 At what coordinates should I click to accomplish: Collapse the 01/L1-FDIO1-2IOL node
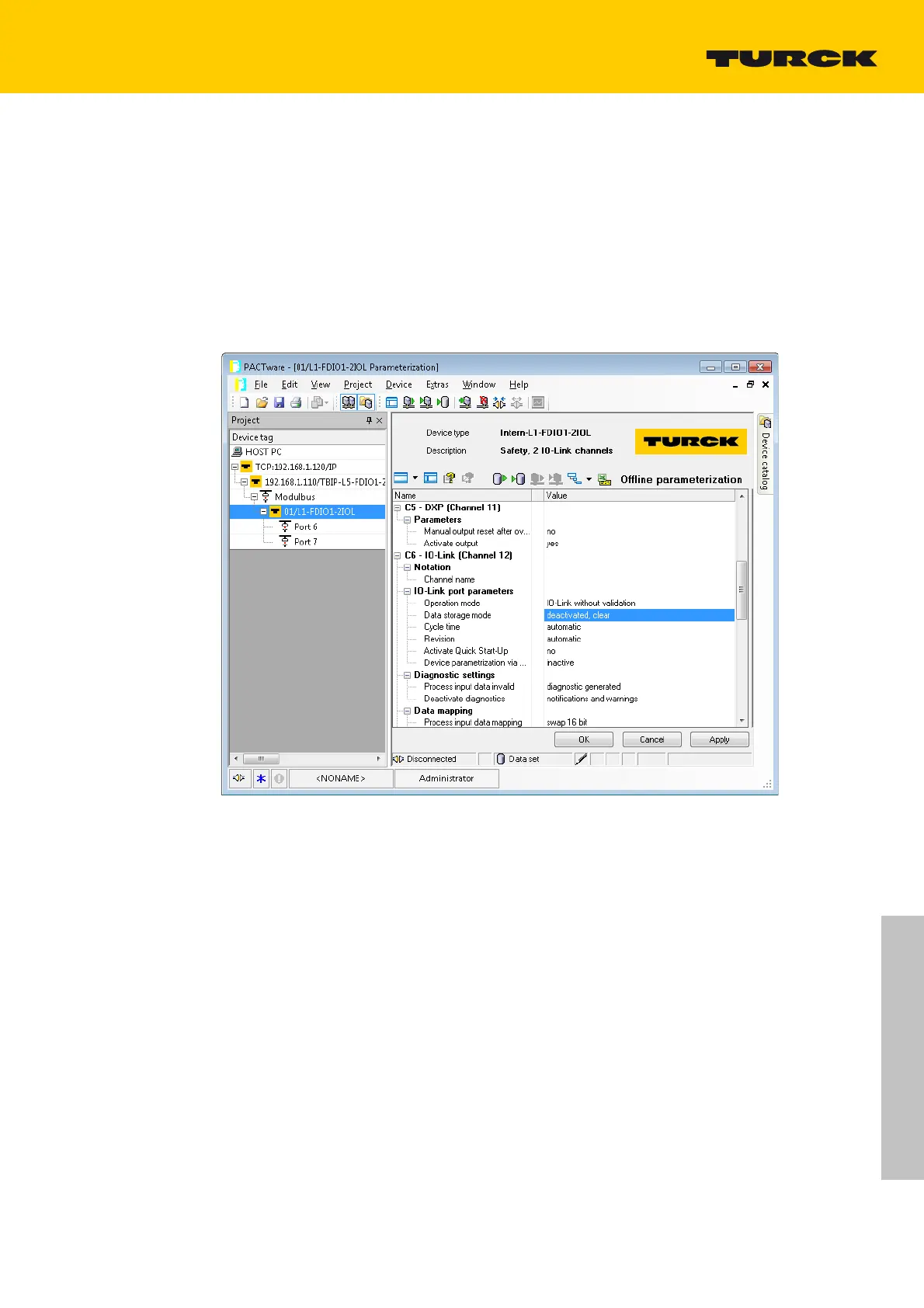(263, 512)
